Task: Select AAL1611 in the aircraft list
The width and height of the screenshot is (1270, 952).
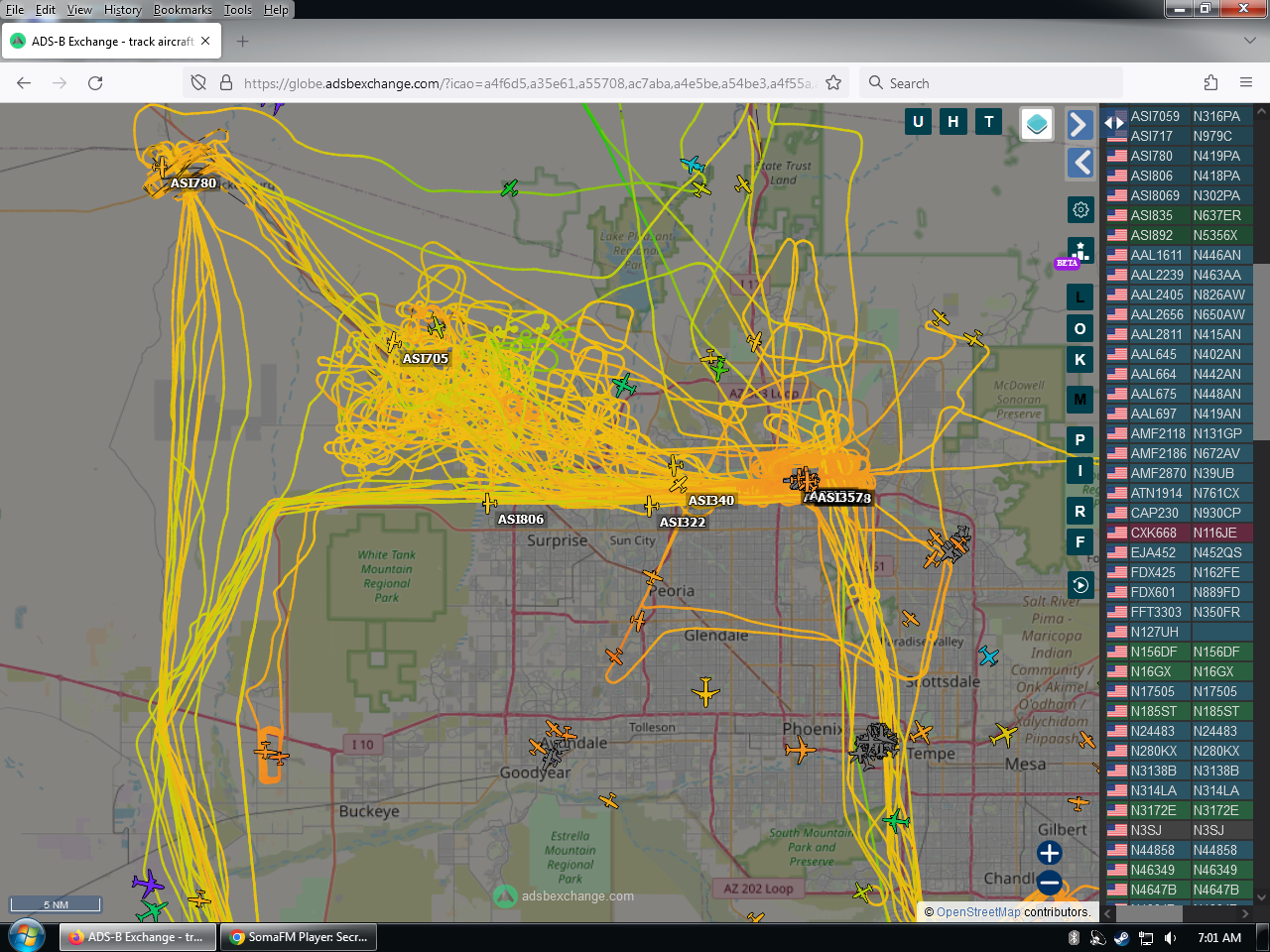Action: coord(1179,255)
